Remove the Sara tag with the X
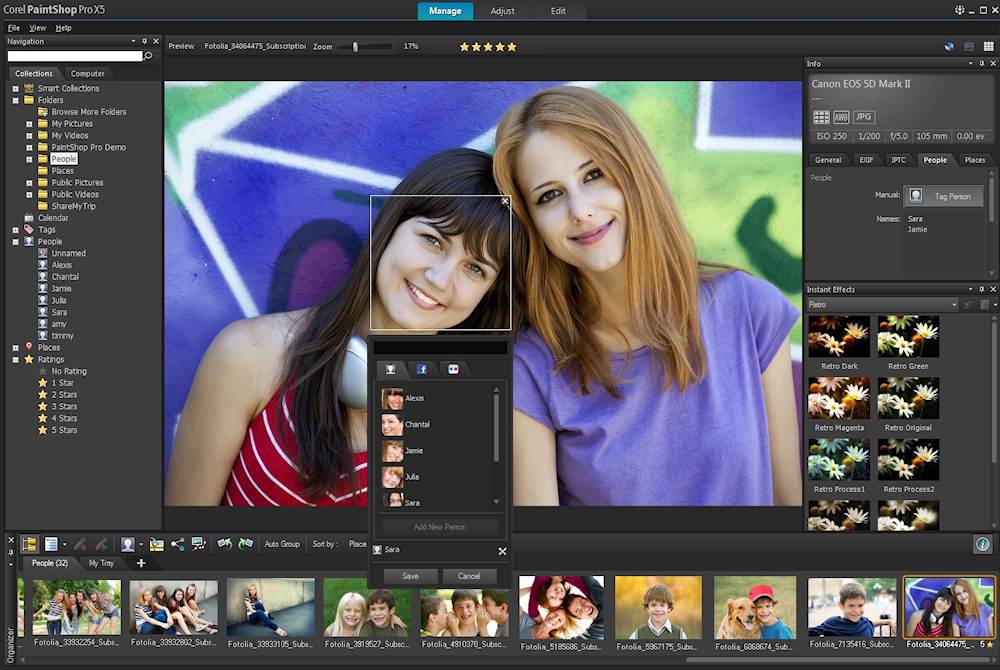Viewport: 1000px width, 670px height. 502,551
